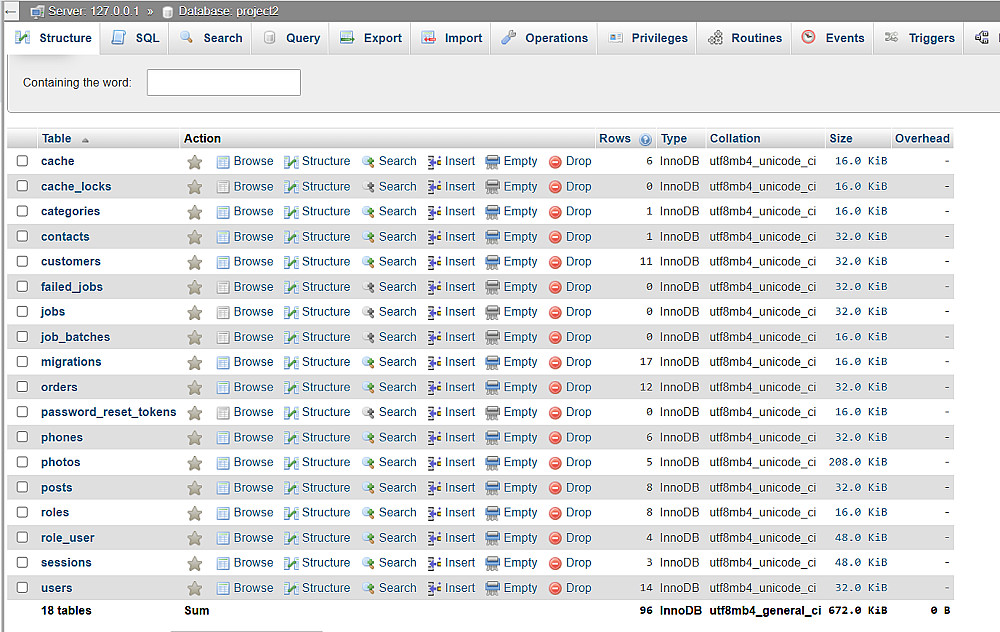The image size is (1000, 632).
Task: Tick the categories table checkbox
Action: (22, 211)
